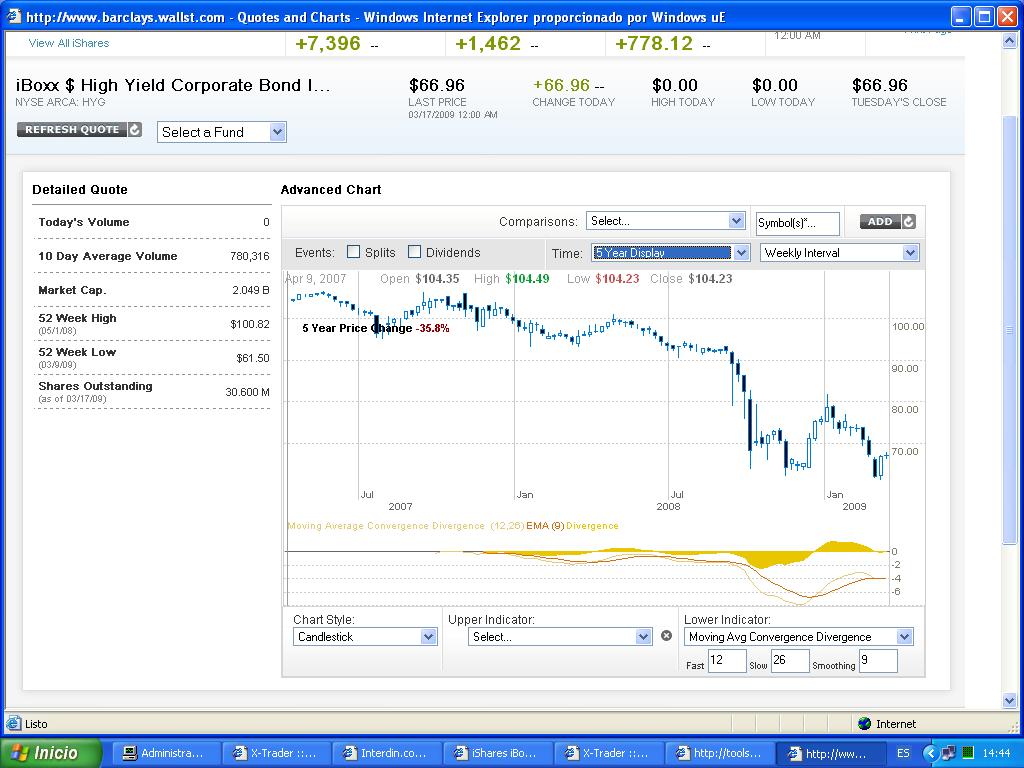Image resolution: width=1024 pixels, height=768 pixels.
Task: Click the $66.96 last price value
Action: point(437,86)
